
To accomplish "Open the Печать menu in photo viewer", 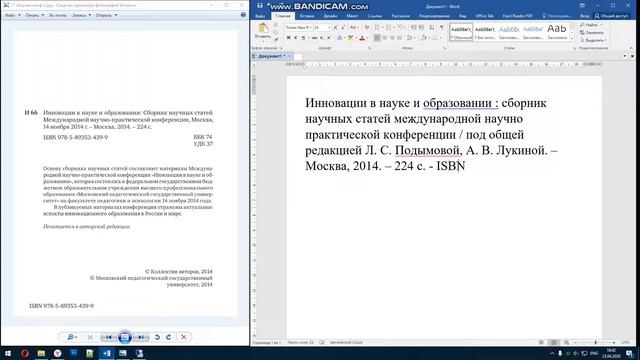I will click(34, 15).
